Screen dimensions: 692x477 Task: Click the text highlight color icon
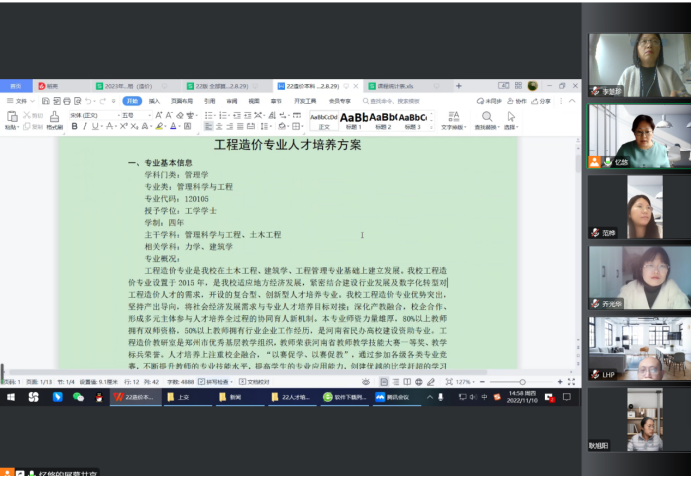tap(157, 127)
